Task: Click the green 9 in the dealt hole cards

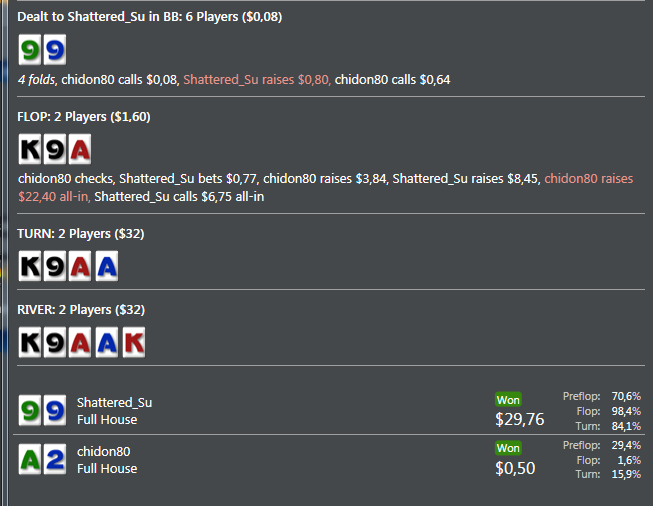Action: [30, 50]
